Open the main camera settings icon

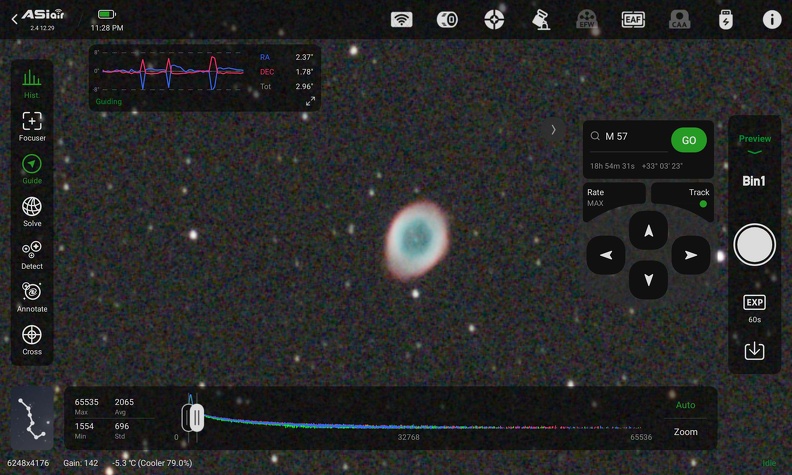(x=447, y=20)
